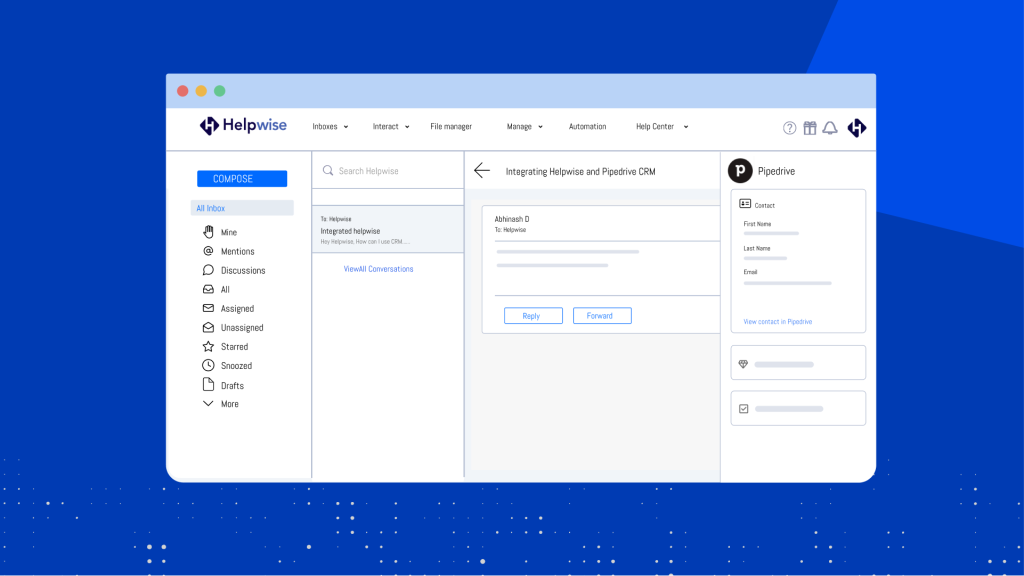
Task: Open the Automation menu item
Action: pos(588,127)
